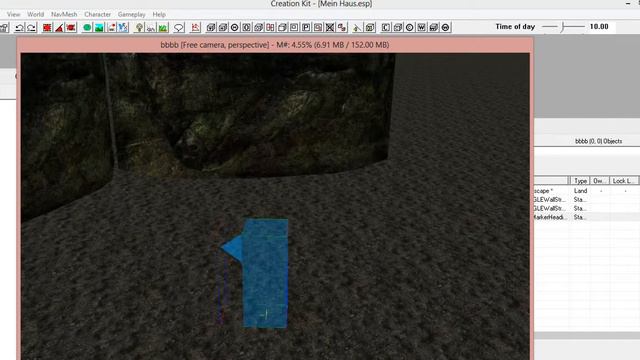Screen dimensions: 640x360
Task: Open the View menu
Action: pos(13,14)
